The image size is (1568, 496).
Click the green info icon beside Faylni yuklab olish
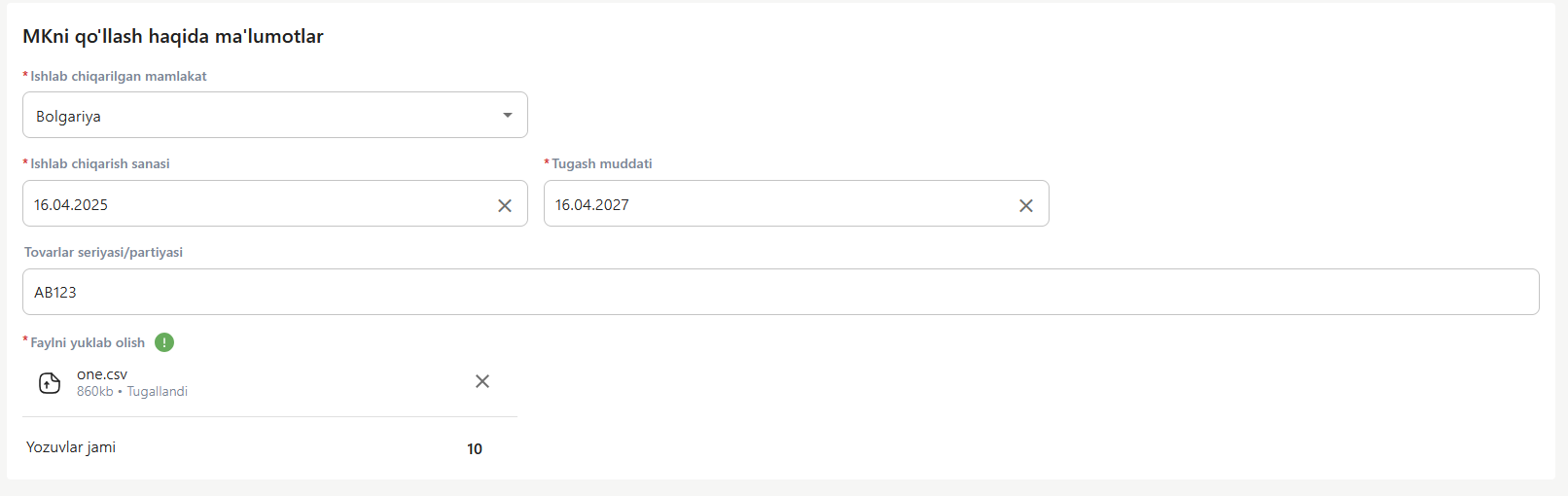coord(164,342)
